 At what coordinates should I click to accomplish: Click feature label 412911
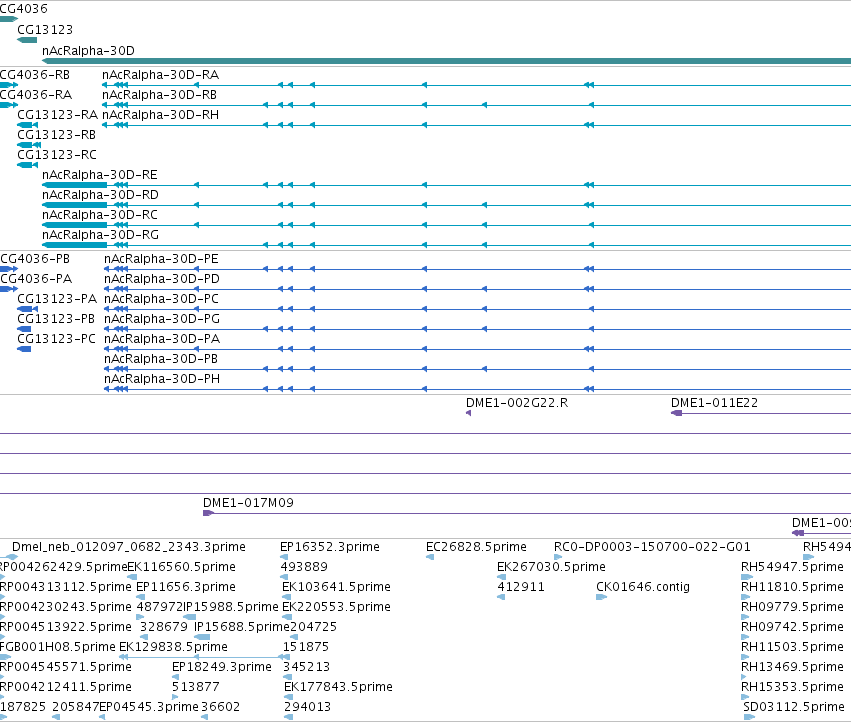click(520, 587)
